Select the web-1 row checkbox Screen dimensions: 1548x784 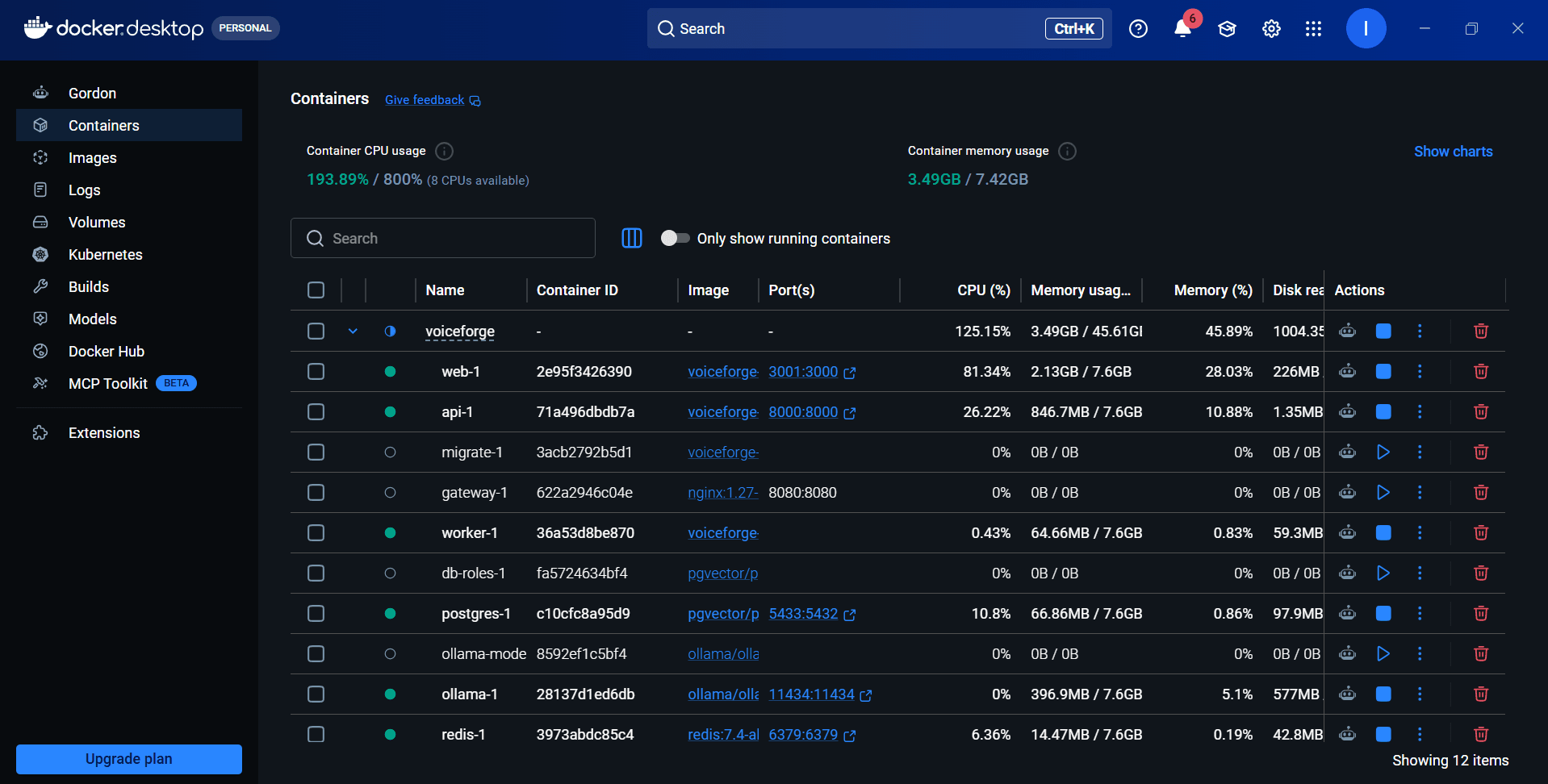pos(316,371)
